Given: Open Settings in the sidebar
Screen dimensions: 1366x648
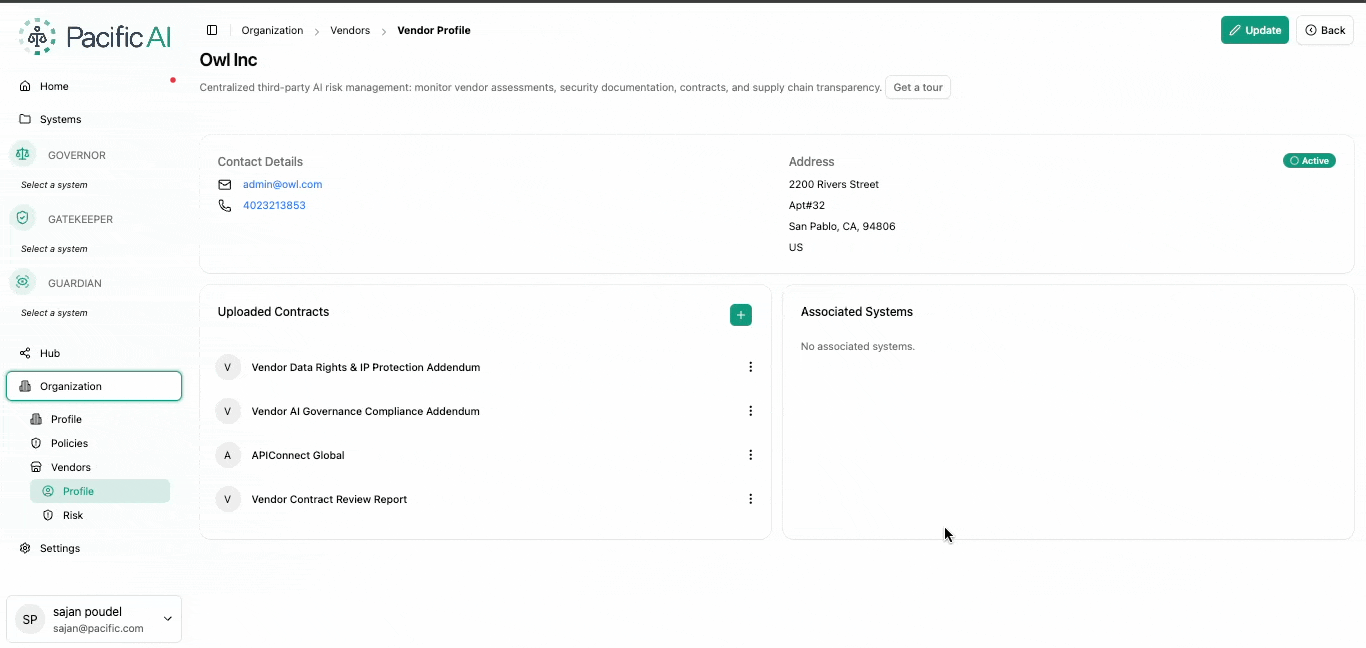Looking at the screenshot, I should [x=60, y=548].
